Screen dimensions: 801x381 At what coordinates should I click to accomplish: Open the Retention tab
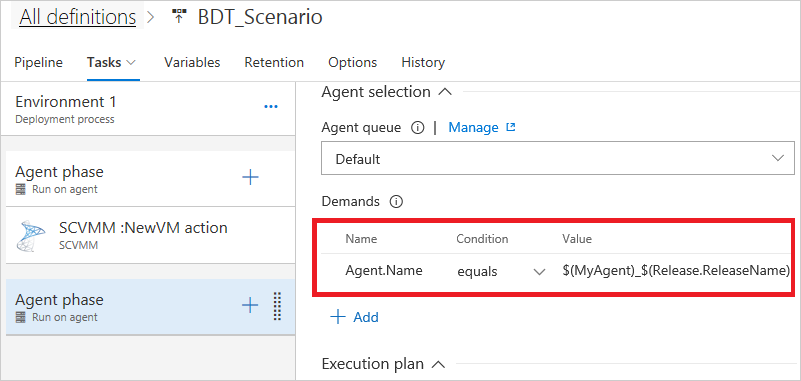(274, 62)
